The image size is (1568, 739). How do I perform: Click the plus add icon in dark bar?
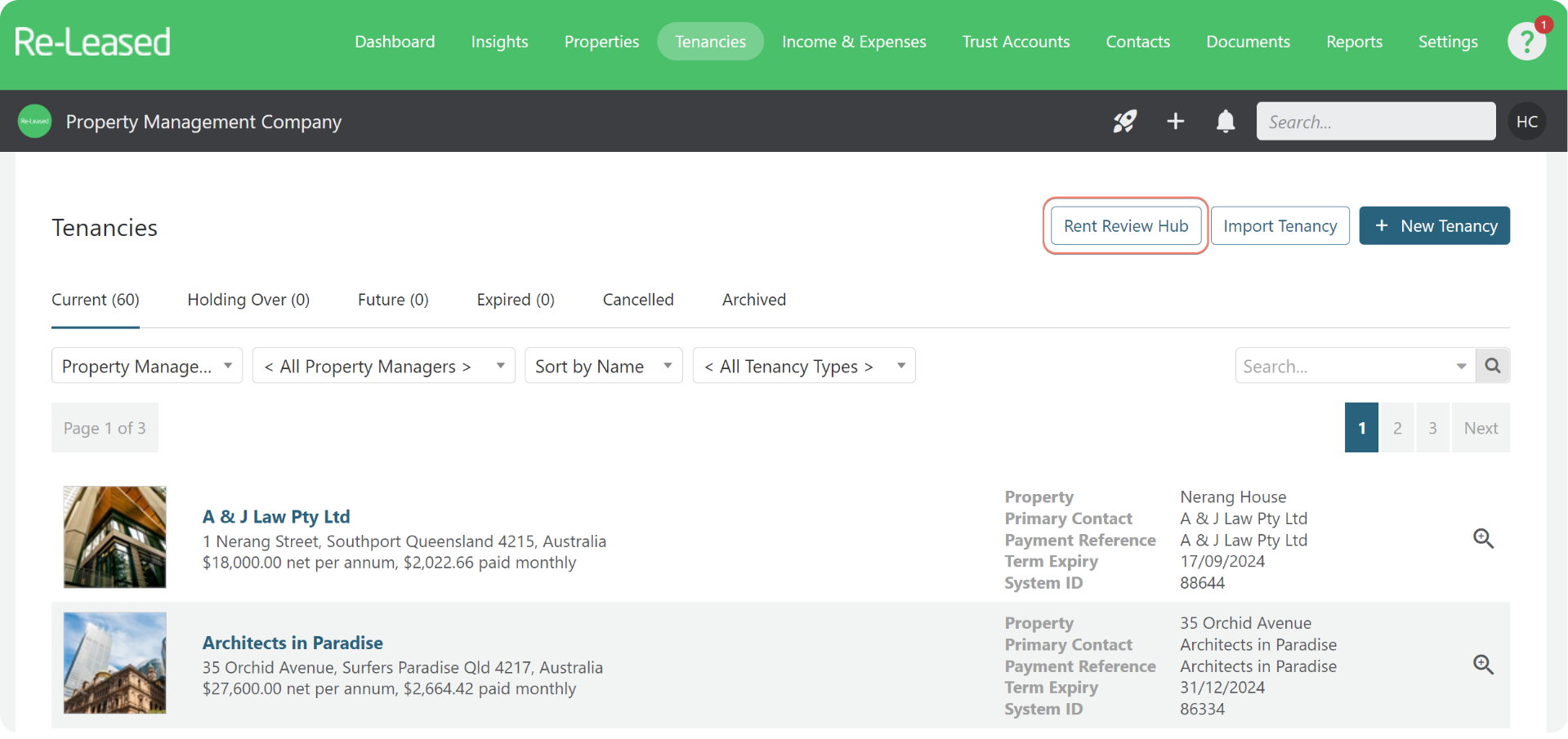pos(1175,122)
